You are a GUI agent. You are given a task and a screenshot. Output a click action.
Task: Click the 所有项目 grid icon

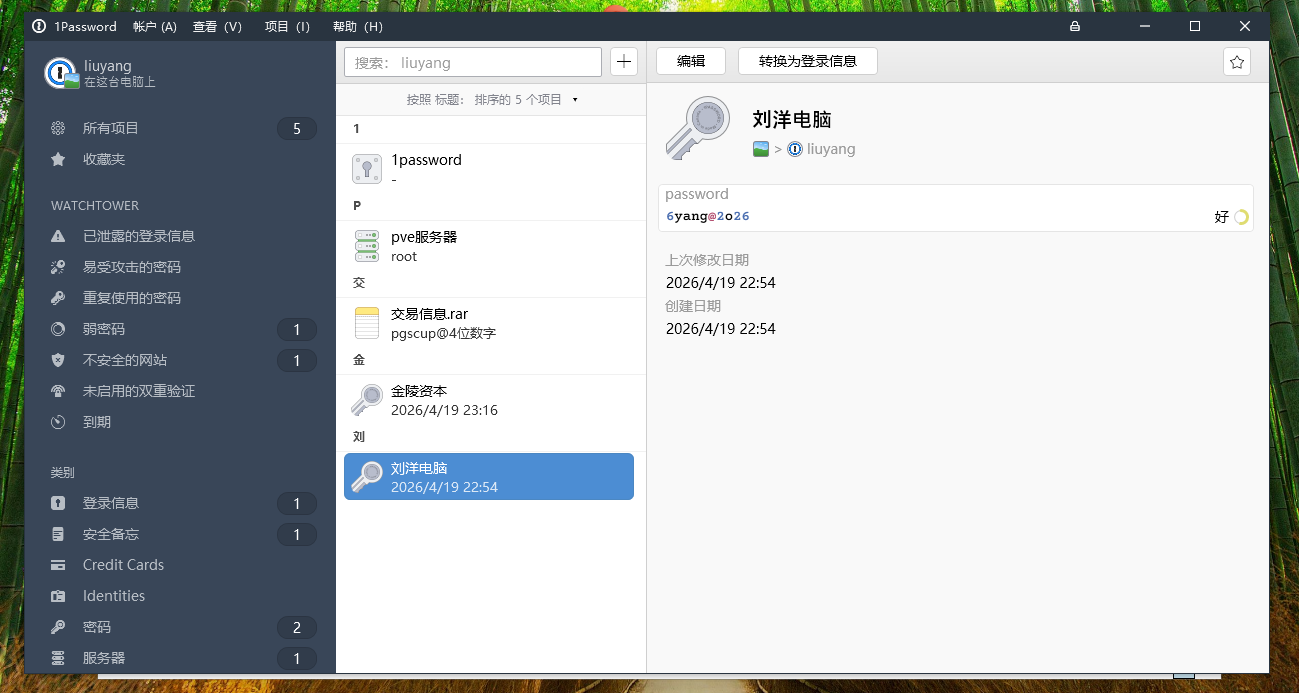tap(58, 128)
